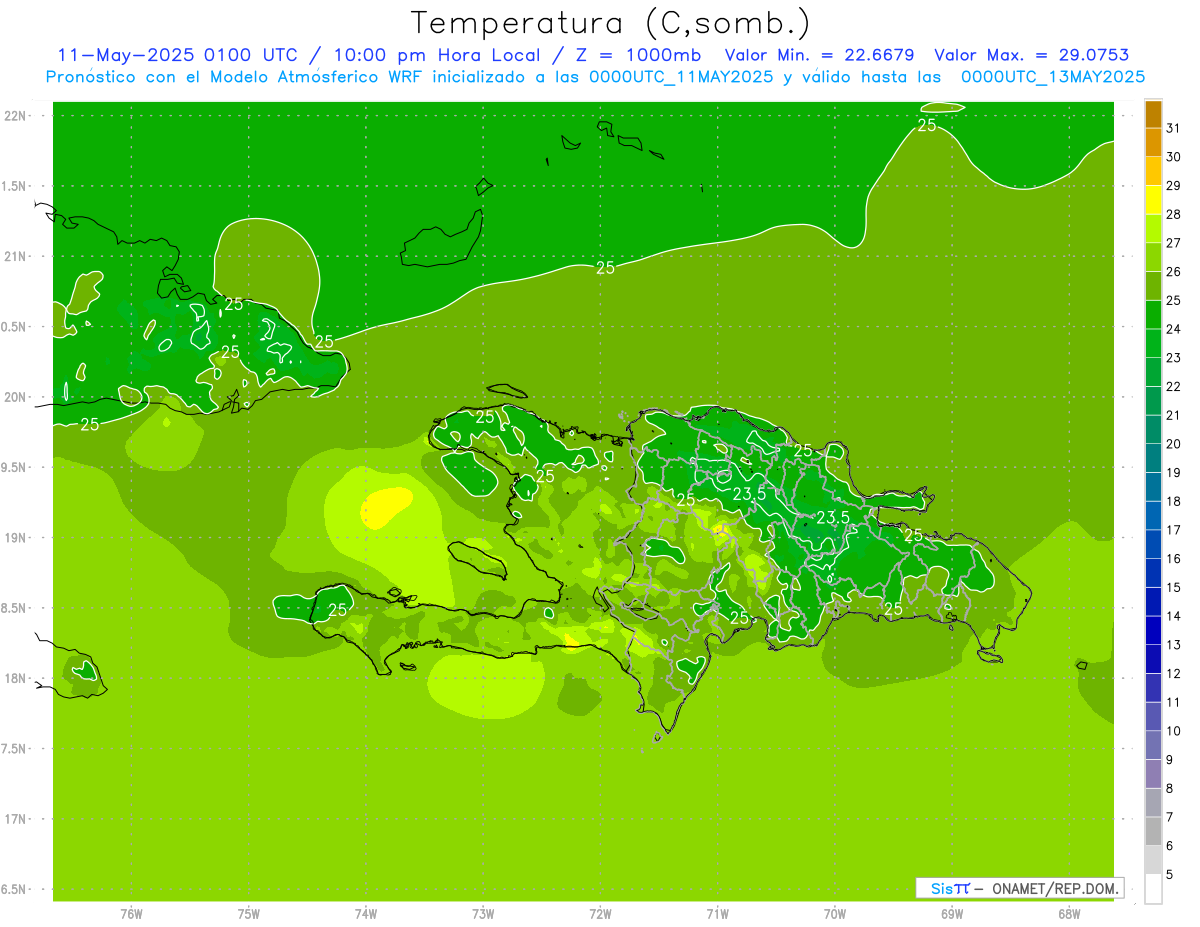Click the "23.5" contour label nearest 70W
The height and width of the screenshot is (927, 1200).
pos(832,517)
